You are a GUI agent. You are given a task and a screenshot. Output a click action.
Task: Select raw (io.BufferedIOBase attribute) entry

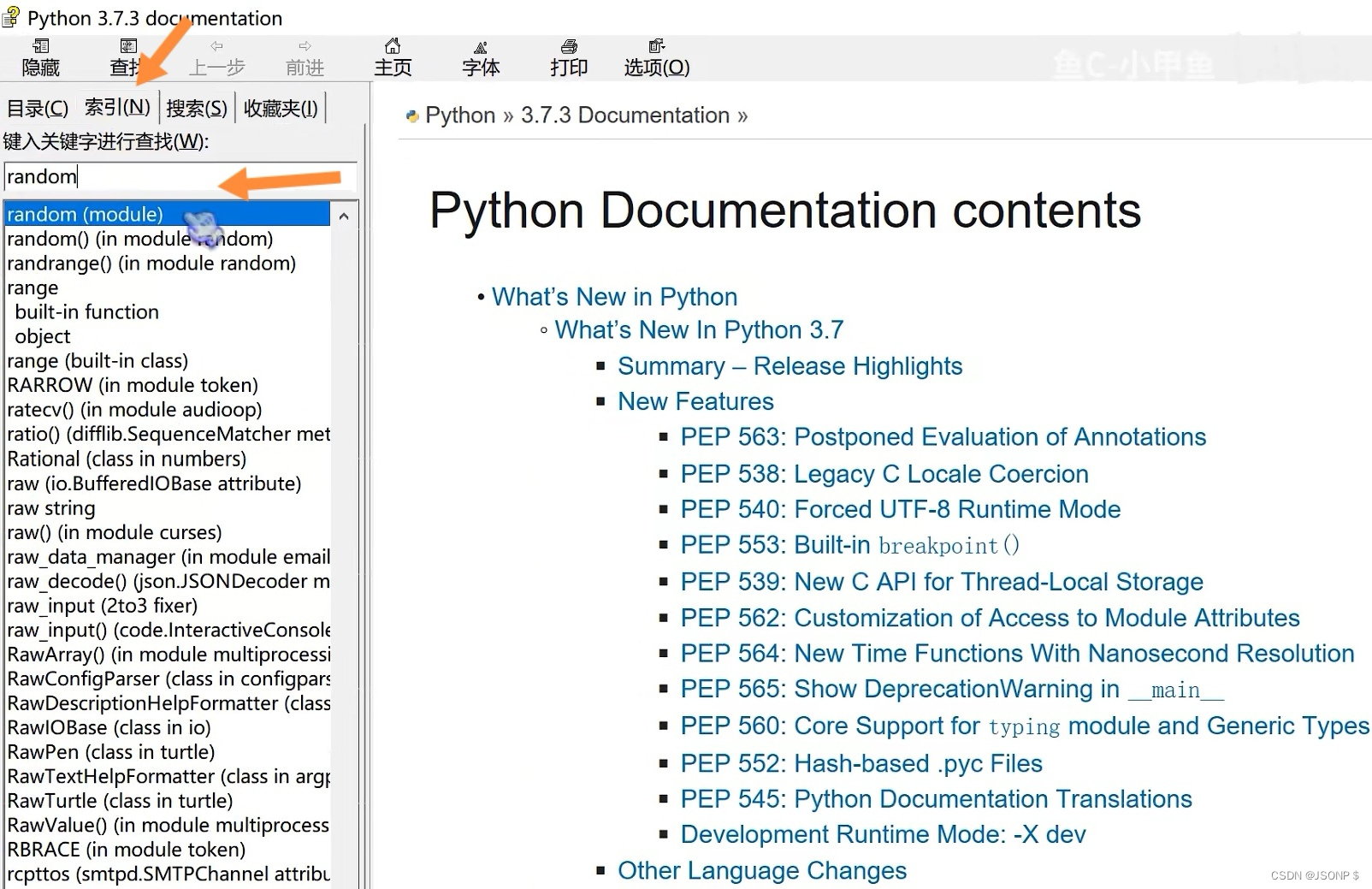tap(154, 483)
